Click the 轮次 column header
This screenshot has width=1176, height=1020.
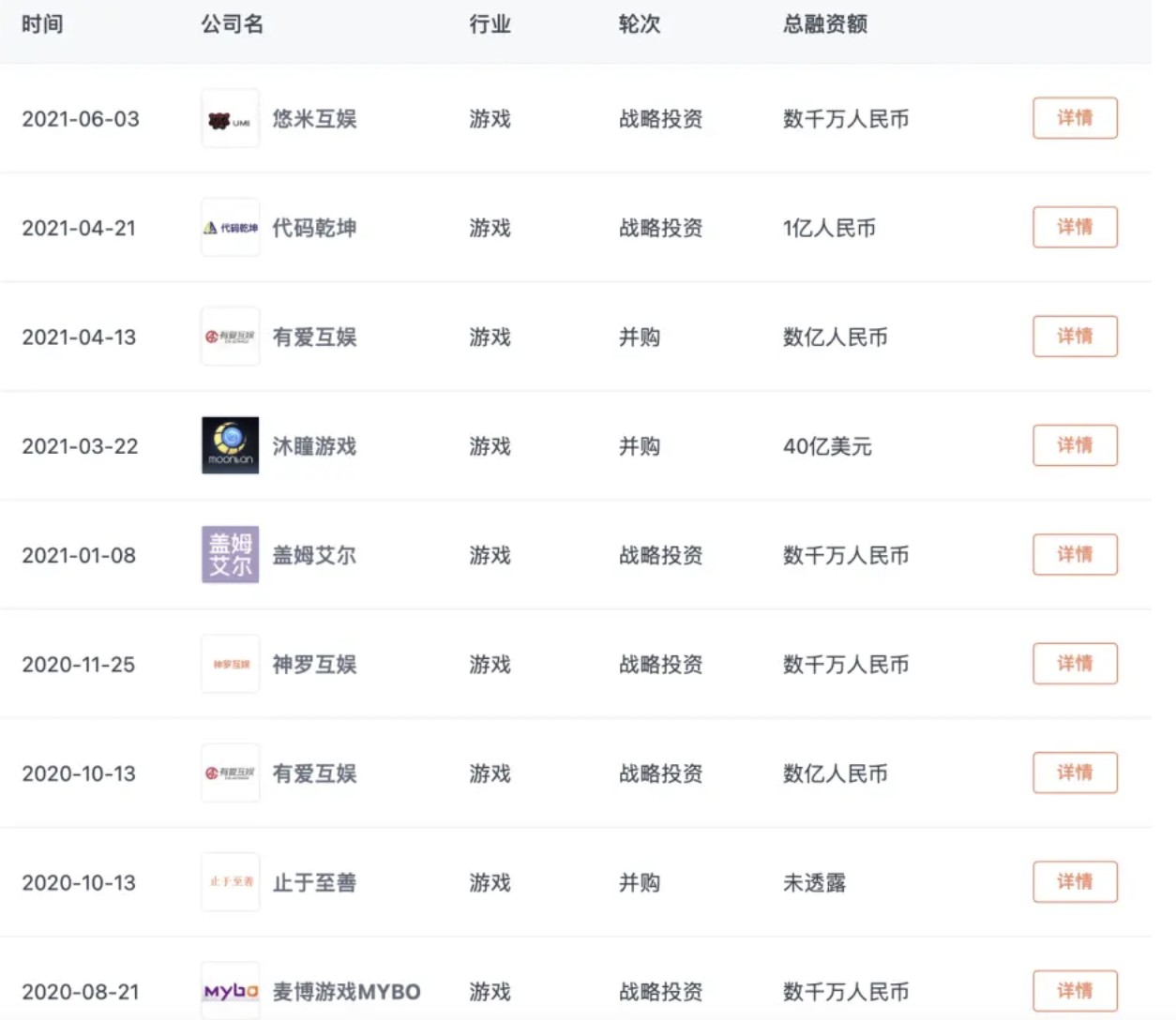coord(640,24)
